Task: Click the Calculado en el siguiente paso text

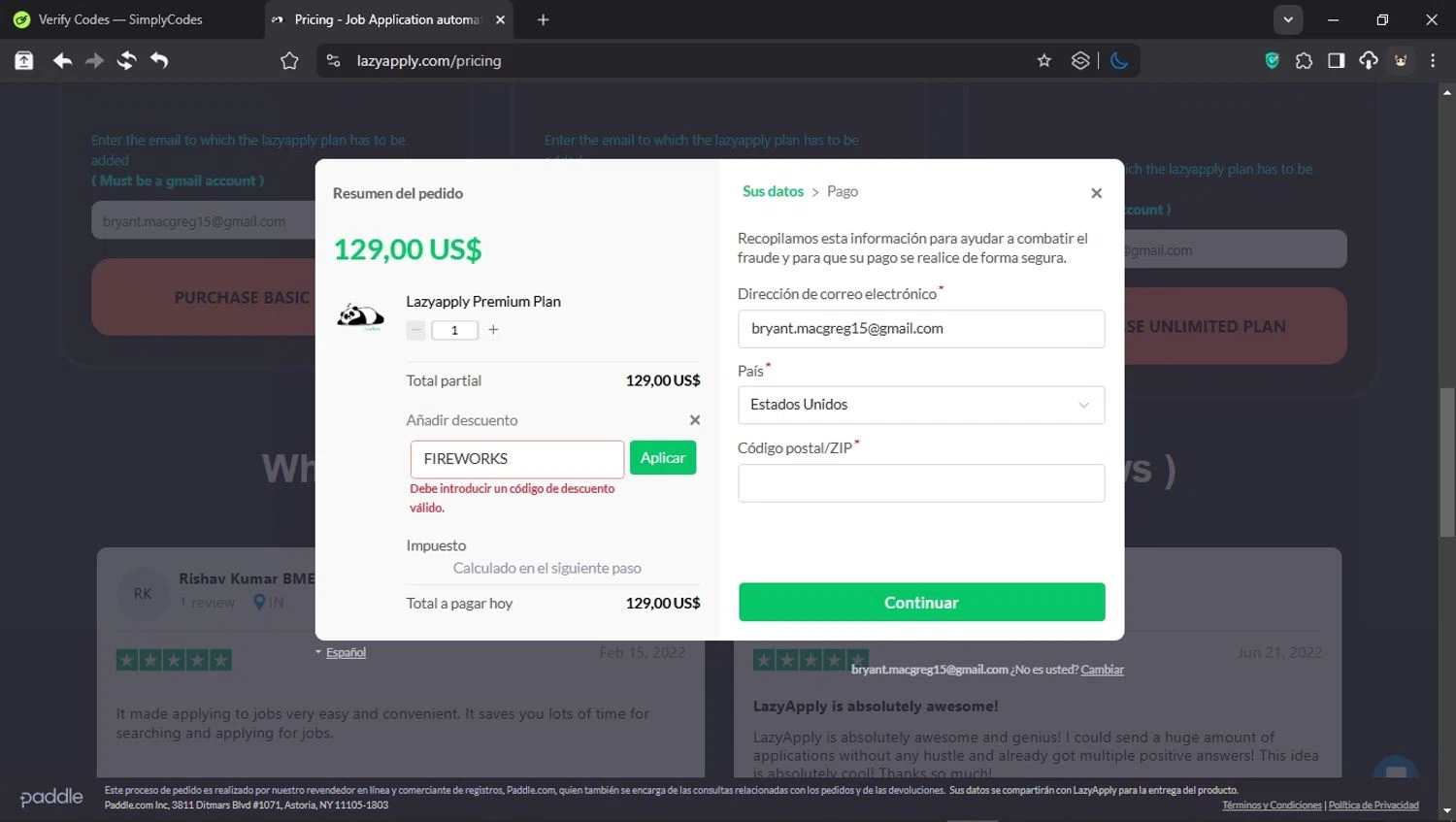Action: pos(547,568)
